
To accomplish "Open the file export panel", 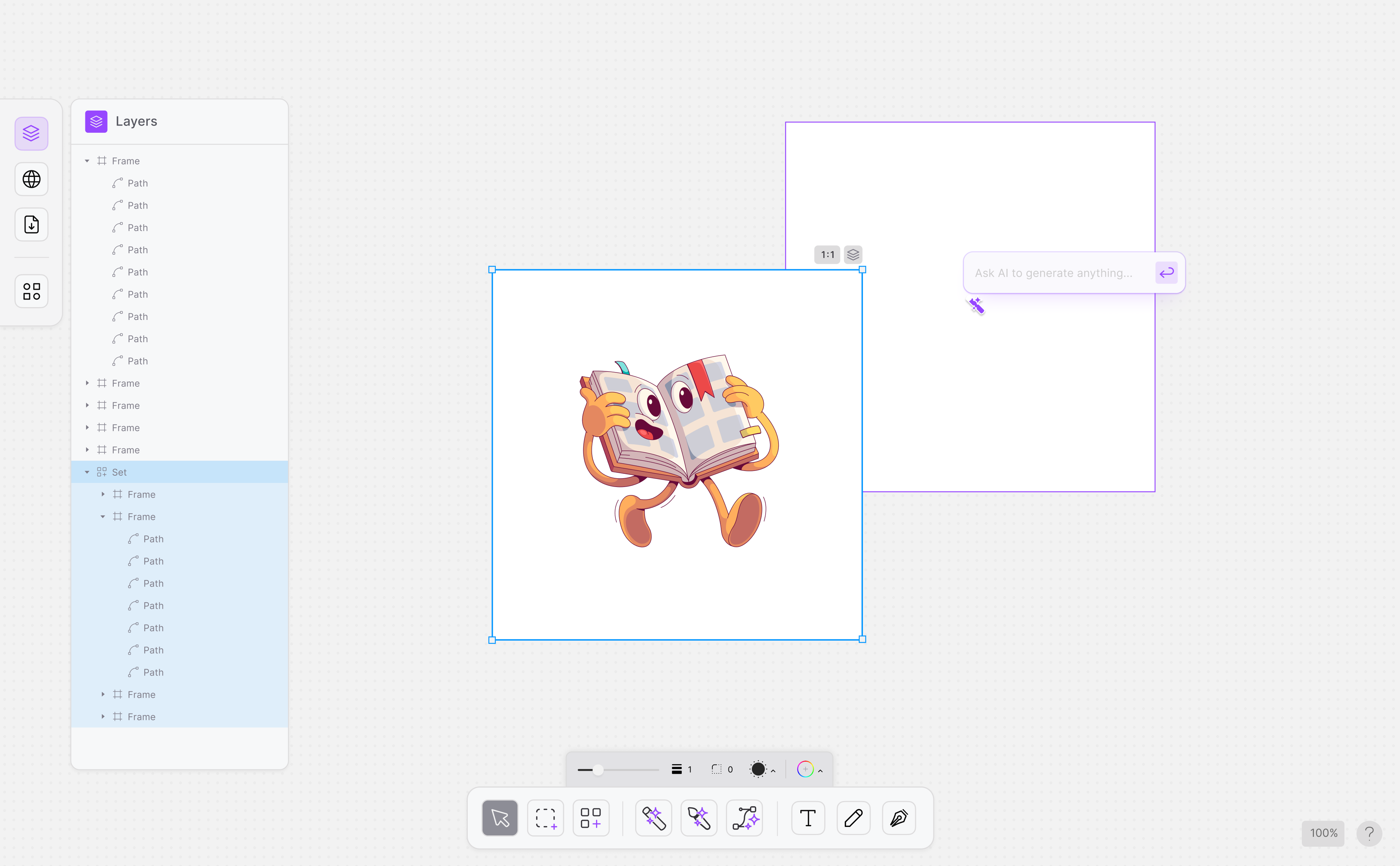I will (x=31, y=224).
